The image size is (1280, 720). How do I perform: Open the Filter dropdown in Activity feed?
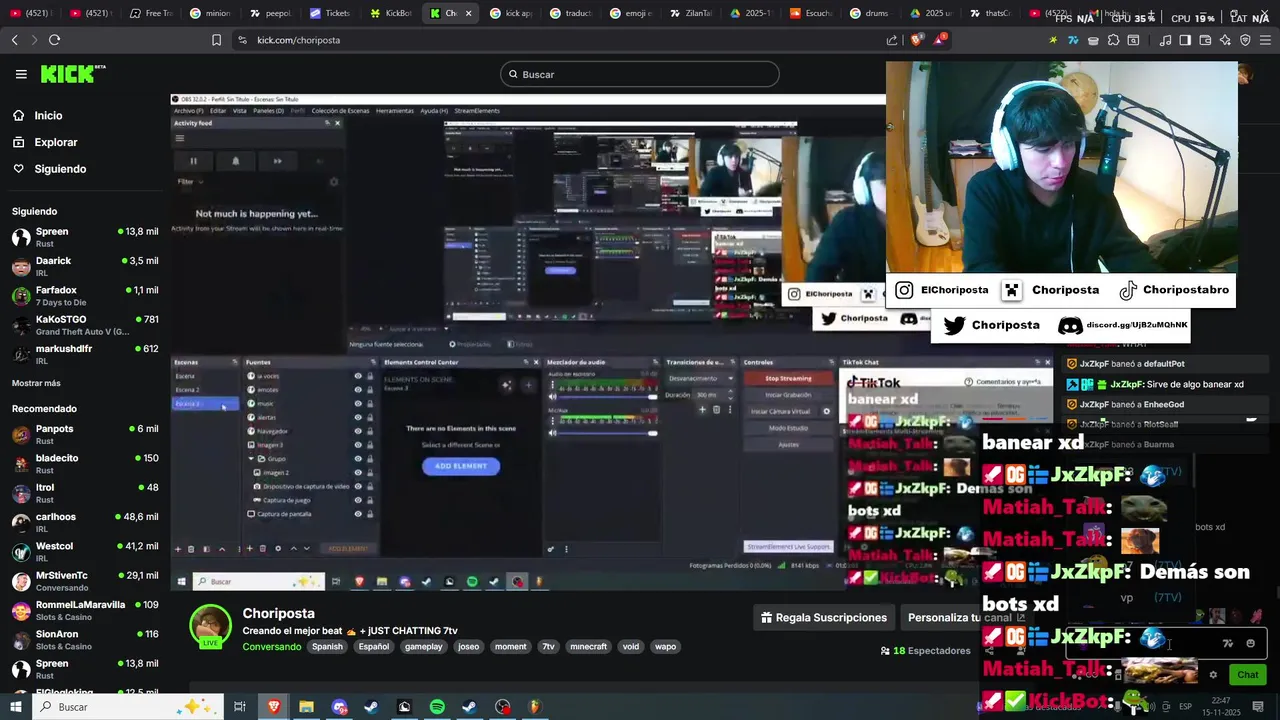click(x=190, y=182)
